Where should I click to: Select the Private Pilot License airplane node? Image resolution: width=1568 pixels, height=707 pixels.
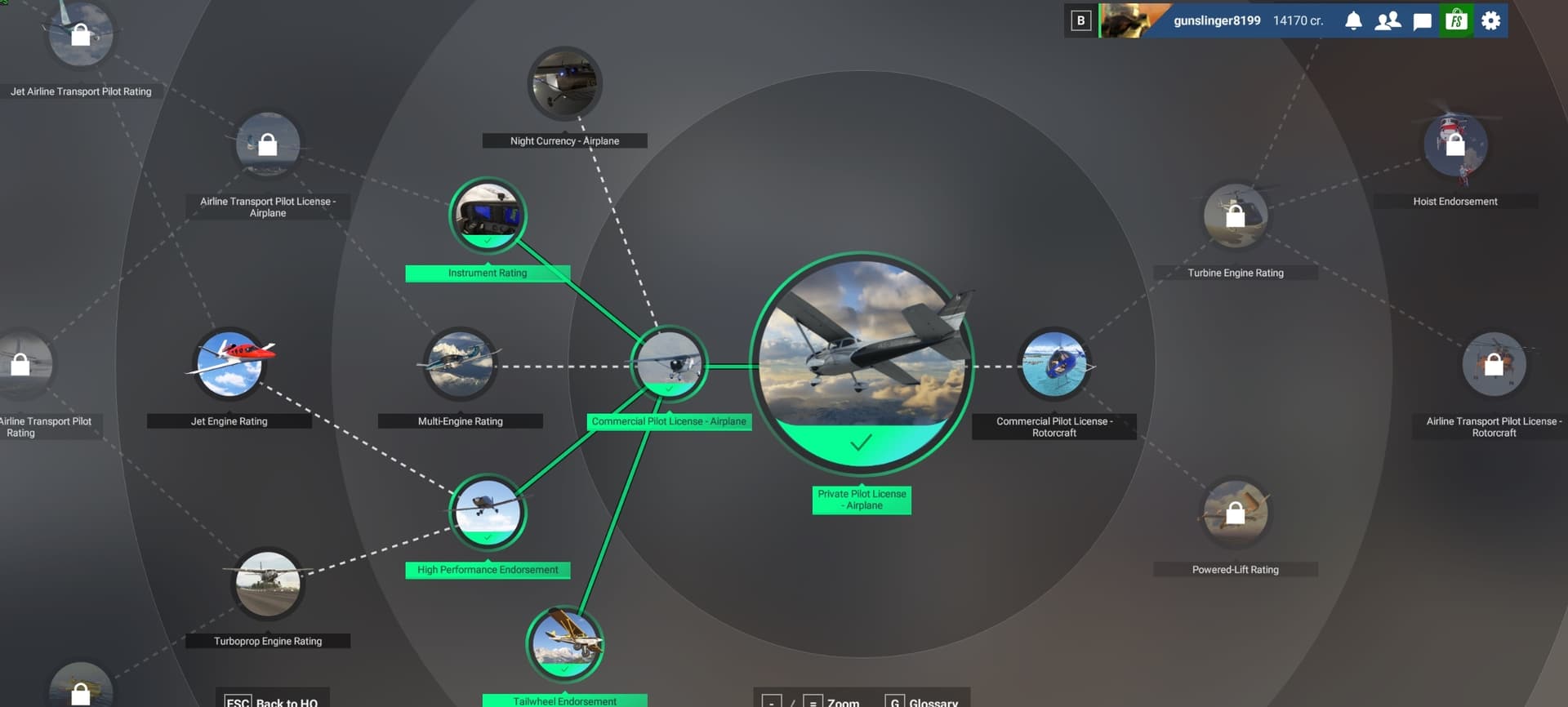coord(862,363)
